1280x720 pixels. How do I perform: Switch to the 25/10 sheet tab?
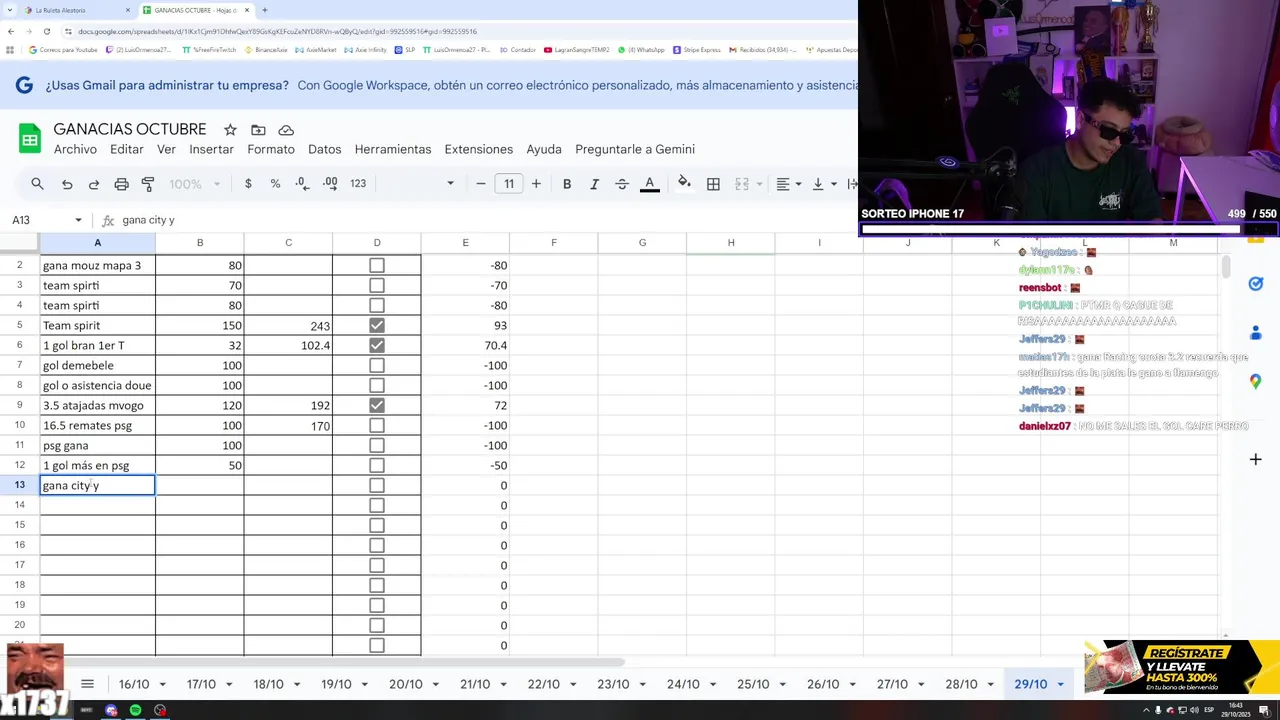pos(752,684)
